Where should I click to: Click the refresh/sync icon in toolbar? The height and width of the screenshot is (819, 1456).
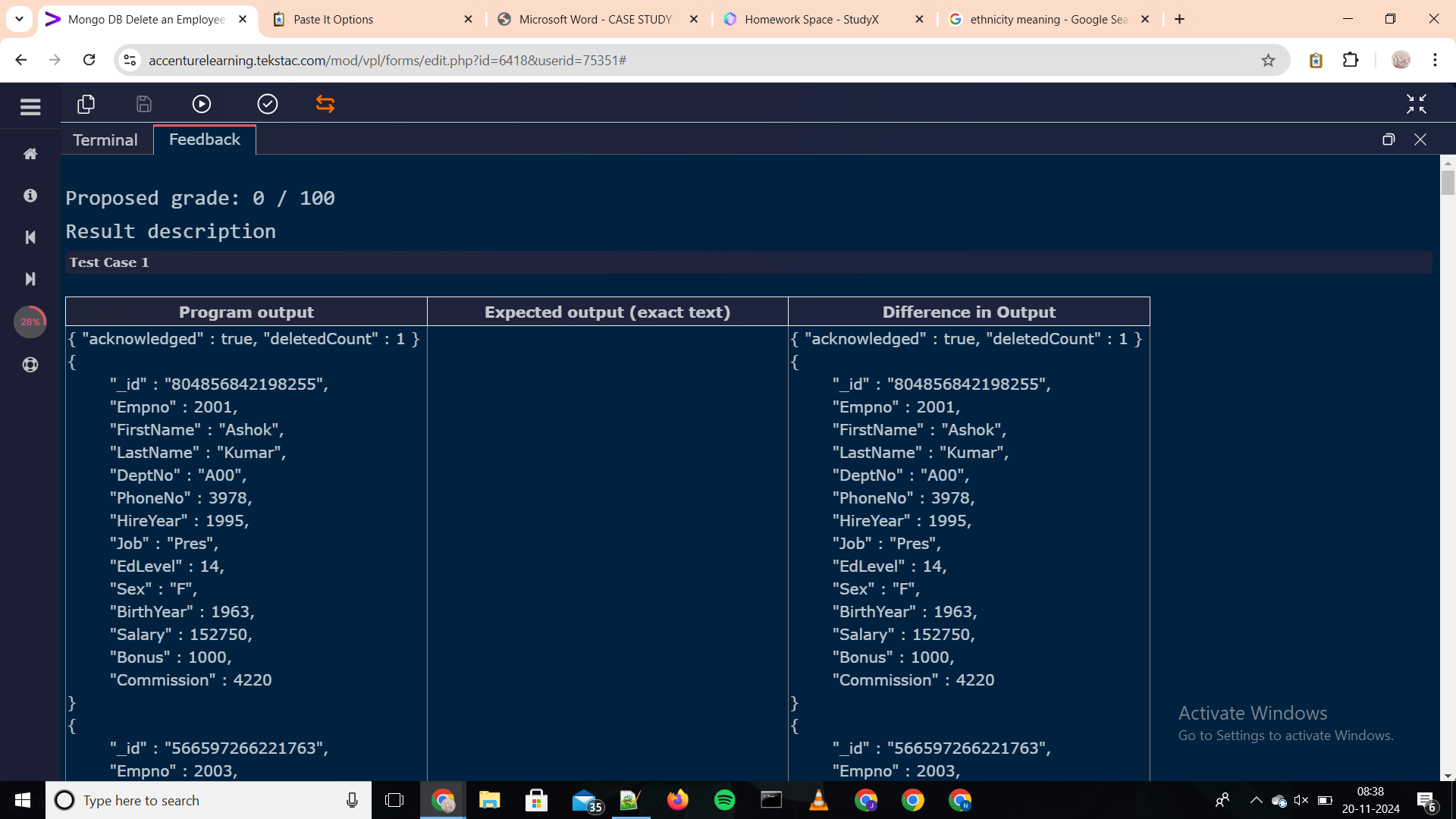pyautogui.click(x=325, y=104)
